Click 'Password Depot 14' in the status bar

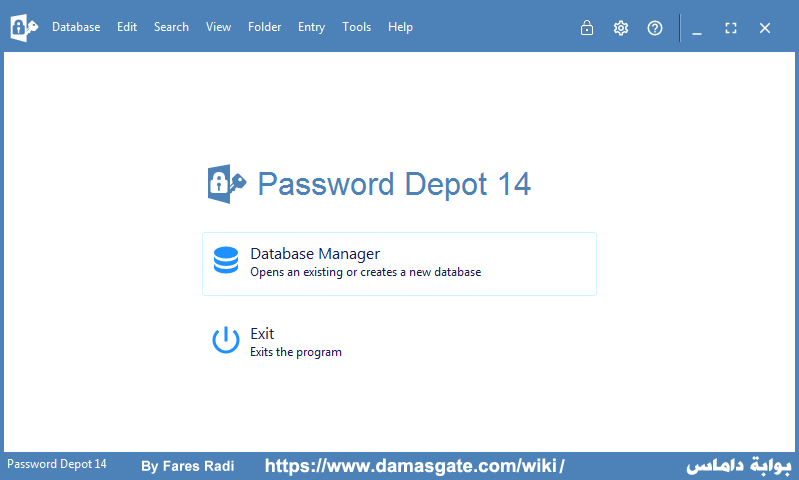pyautogui.click(x=57, y=464)
